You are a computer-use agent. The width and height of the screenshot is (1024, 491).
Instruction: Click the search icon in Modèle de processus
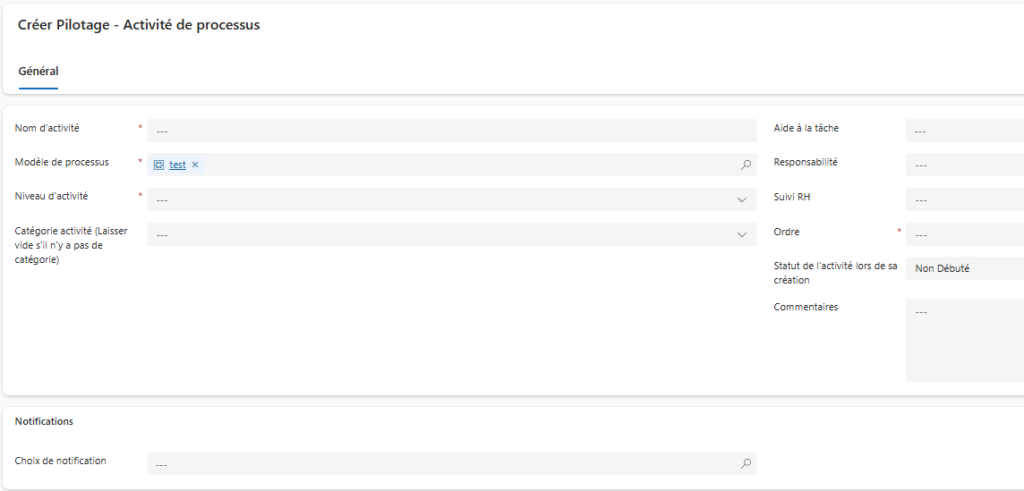tap(746, 165)
